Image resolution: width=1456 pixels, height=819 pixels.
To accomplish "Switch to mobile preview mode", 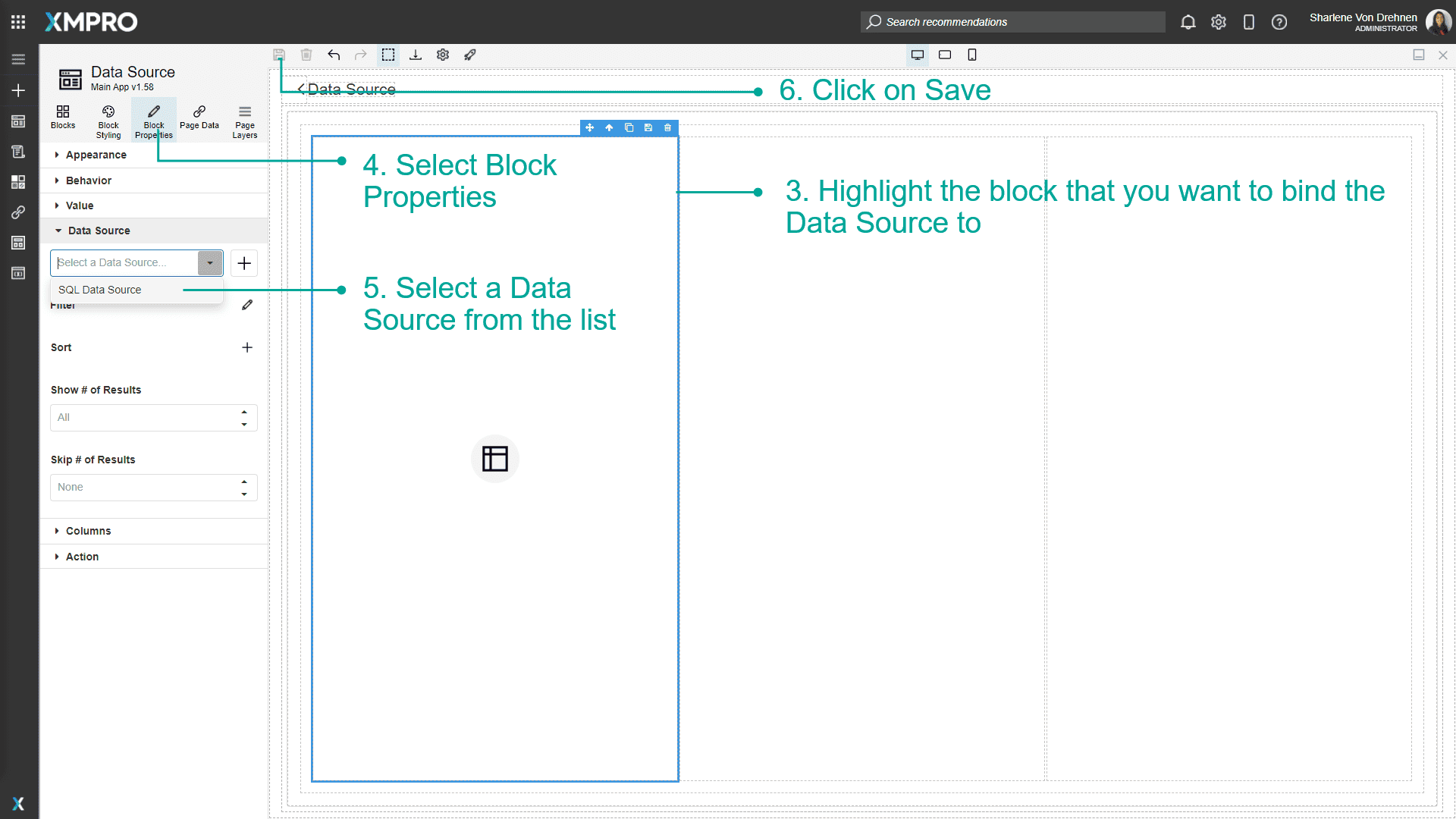I will (973, 55).
